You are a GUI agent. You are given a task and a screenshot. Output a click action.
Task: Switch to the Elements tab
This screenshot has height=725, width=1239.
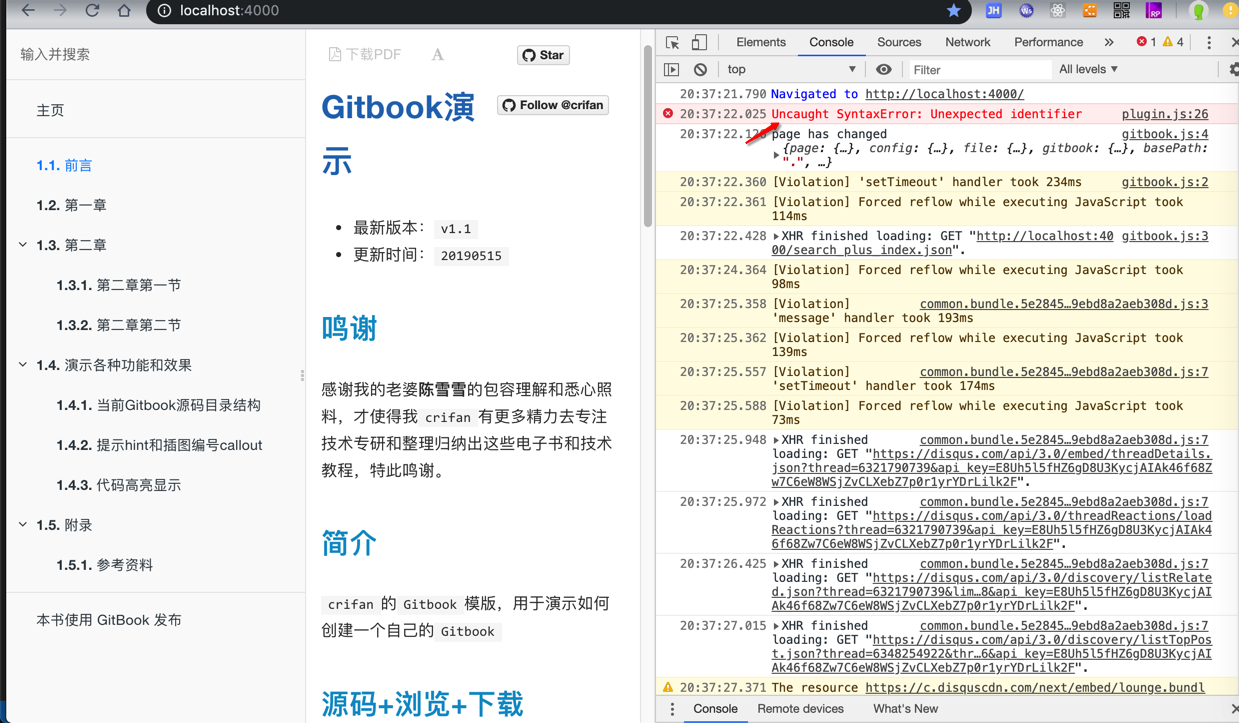tap(761, 42)
